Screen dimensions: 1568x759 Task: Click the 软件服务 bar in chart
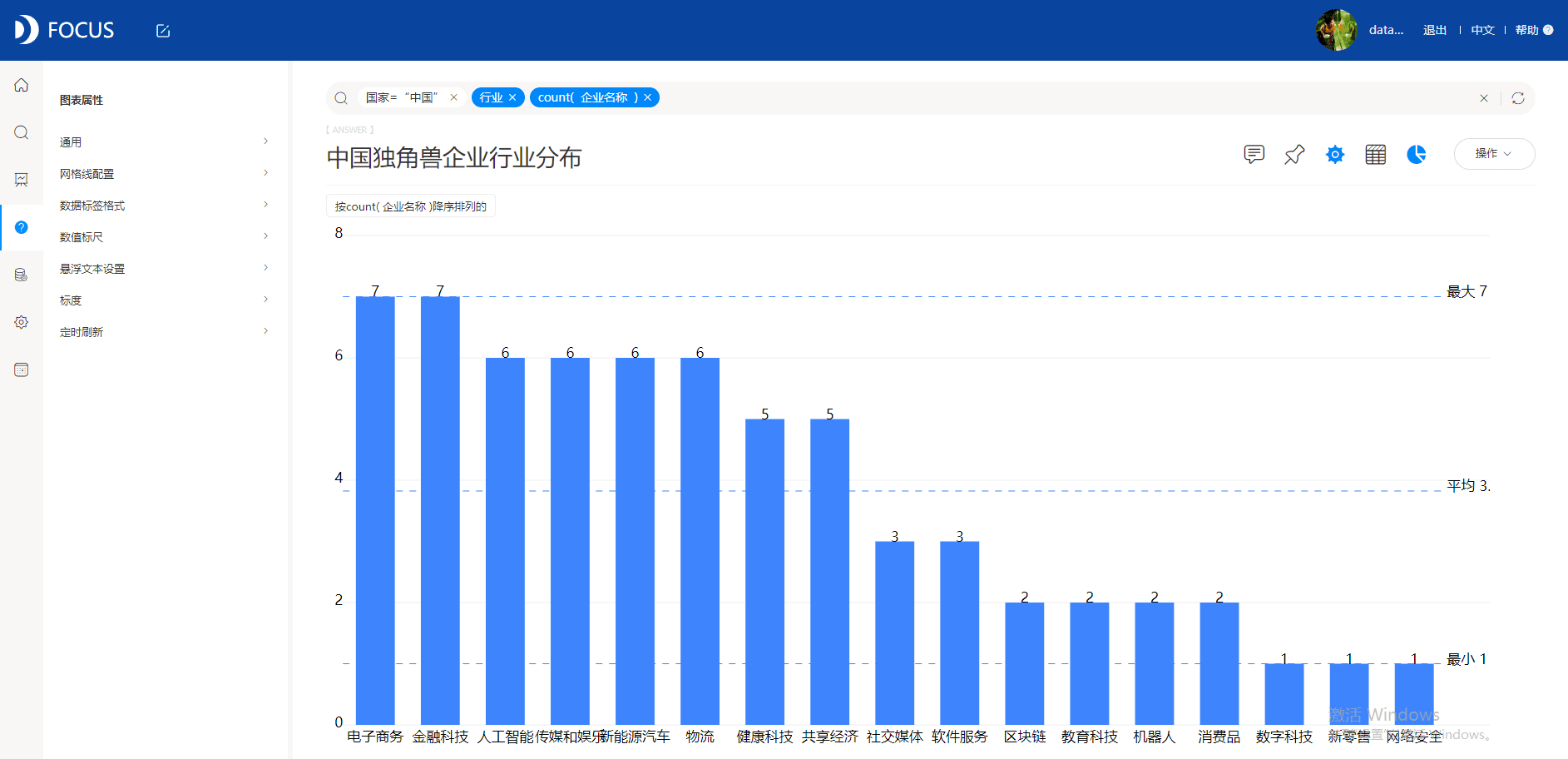959,632
